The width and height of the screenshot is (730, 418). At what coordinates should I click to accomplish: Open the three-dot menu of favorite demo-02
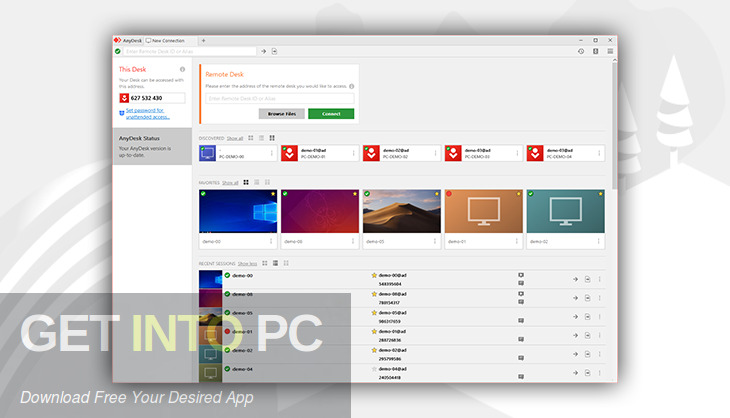pos(599,241)
